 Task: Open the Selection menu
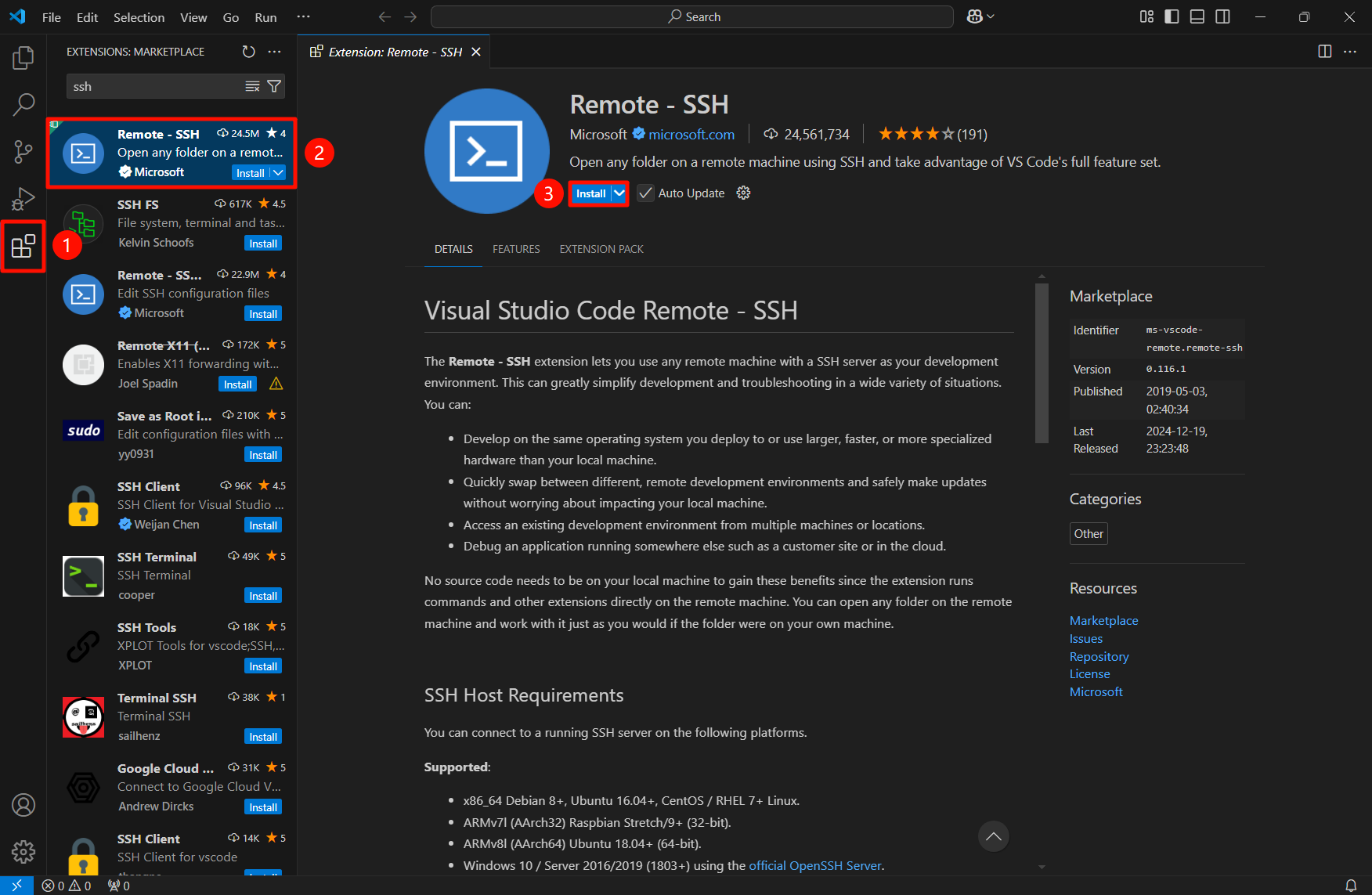point(139,17)
